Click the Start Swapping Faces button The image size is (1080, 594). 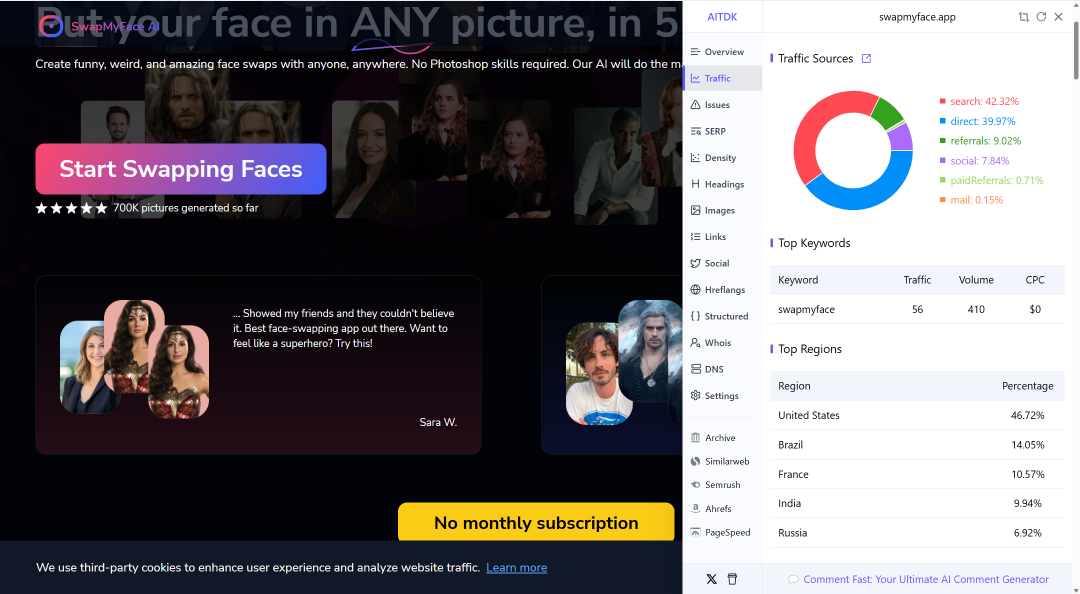(x=180, y=169)
